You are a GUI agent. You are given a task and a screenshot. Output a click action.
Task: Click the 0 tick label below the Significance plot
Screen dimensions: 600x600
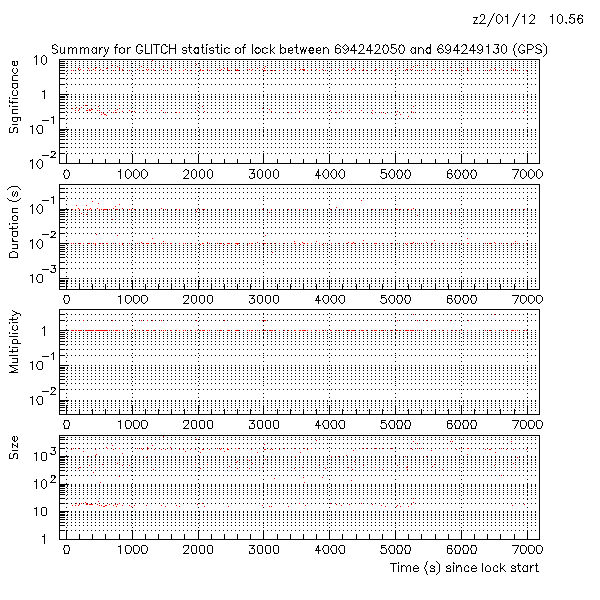pyautogui.click(x=66, y=174)
